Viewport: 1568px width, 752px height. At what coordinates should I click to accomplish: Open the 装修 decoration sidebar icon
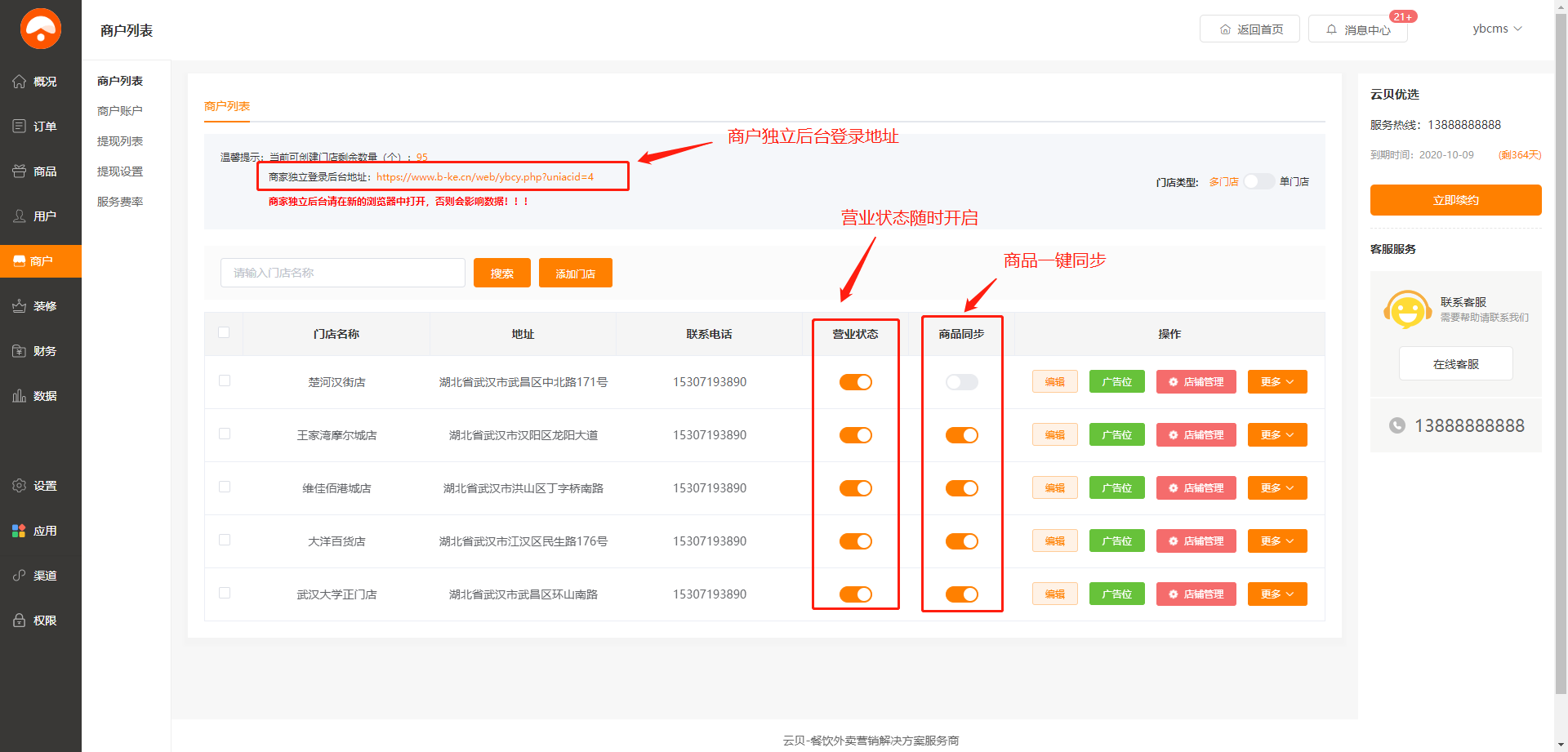pos(20,306)
